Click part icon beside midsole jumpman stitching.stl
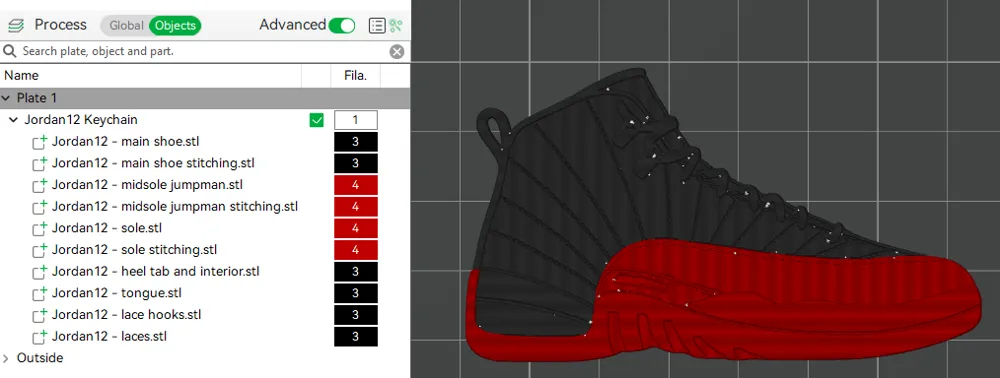 point(40,207)
